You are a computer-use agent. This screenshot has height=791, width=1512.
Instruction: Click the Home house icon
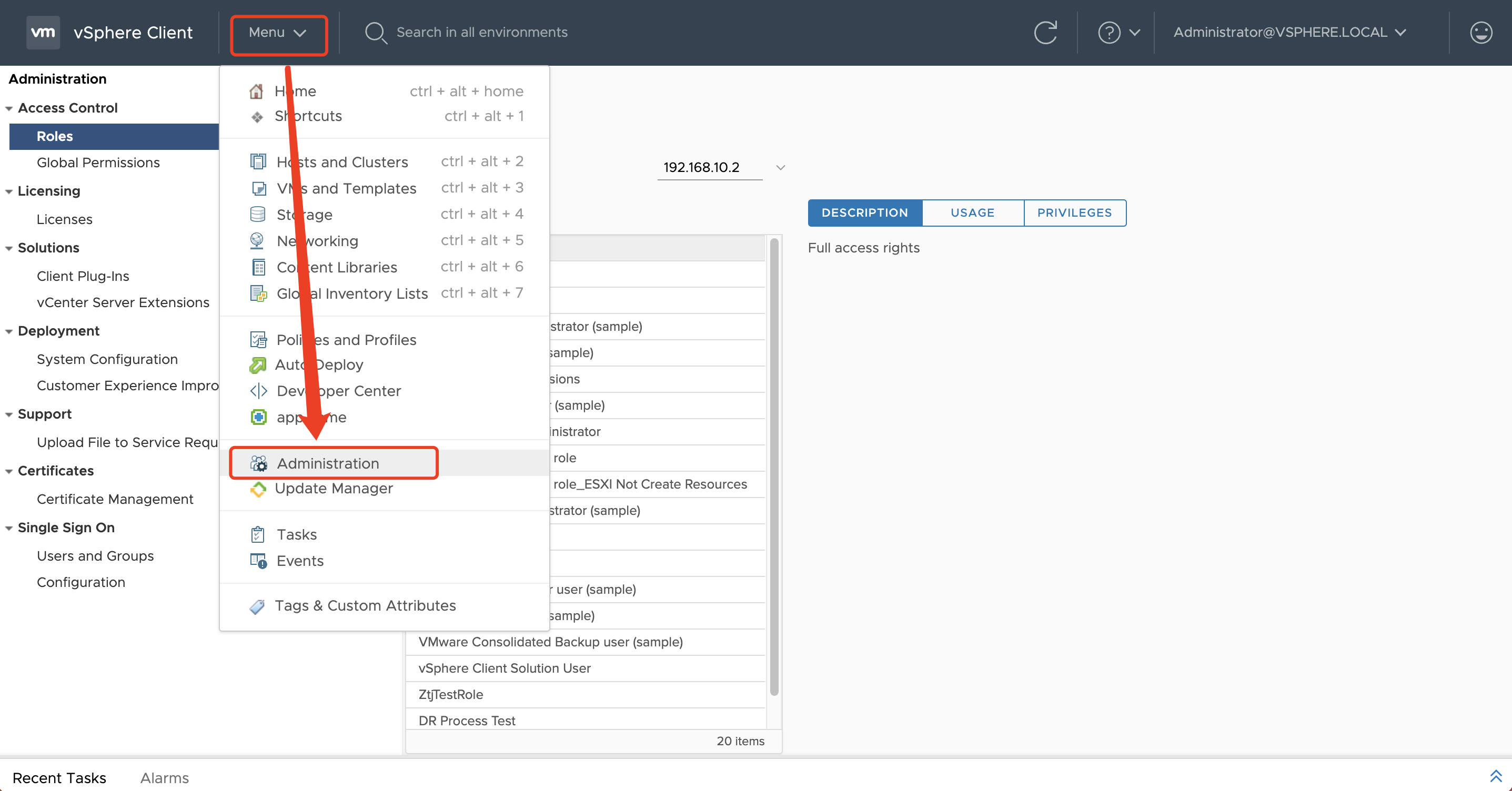point(257,91)
